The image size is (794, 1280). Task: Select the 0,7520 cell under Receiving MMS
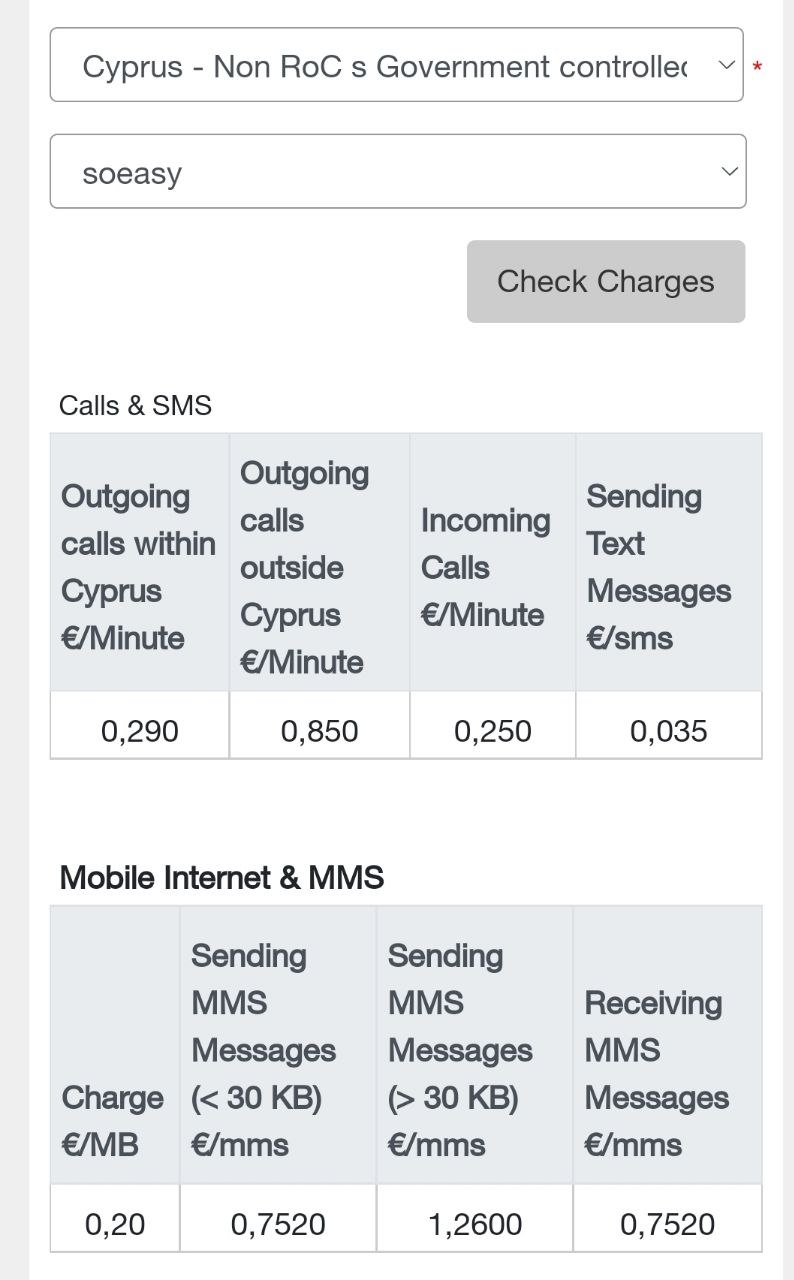point(667,1224)
